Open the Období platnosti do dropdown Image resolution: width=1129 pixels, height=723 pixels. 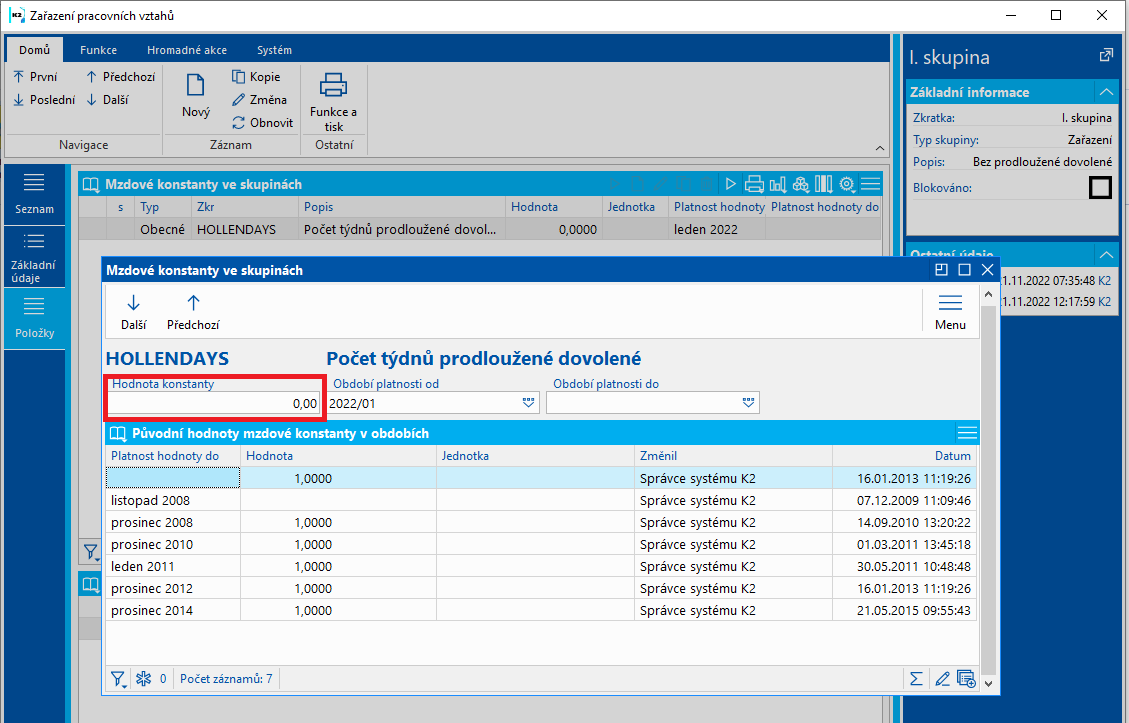[748, 403]
